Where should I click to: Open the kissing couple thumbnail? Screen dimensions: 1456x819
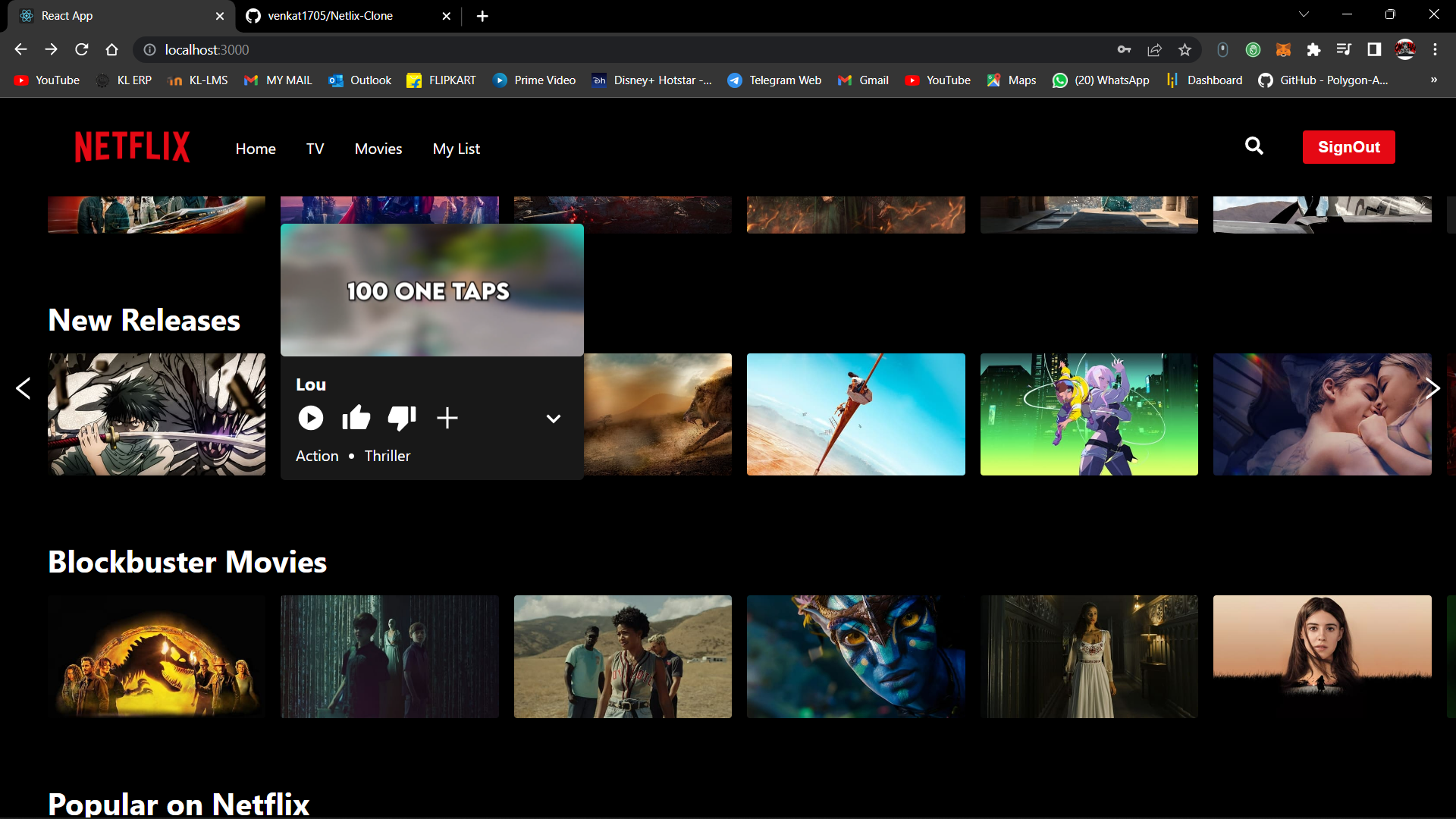[x=1323, y=414]
